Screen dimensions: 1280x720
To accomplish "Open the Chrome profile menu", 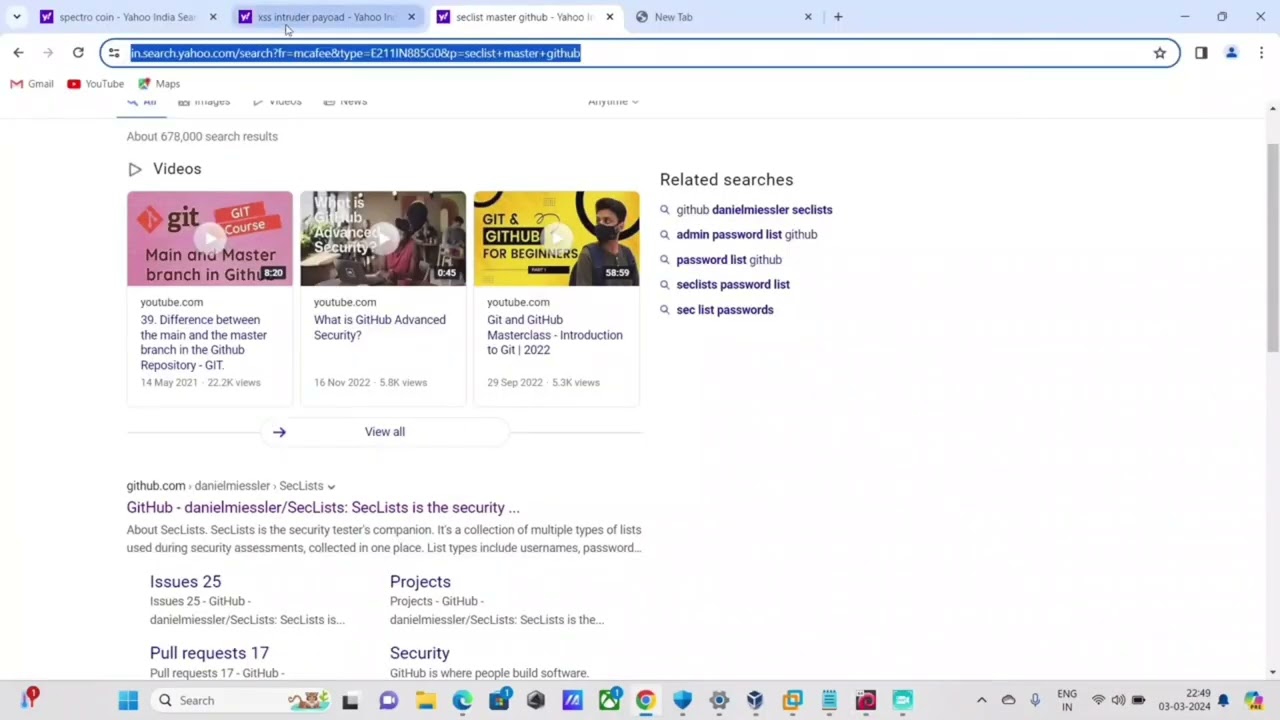I will [x=1232, y=53].
